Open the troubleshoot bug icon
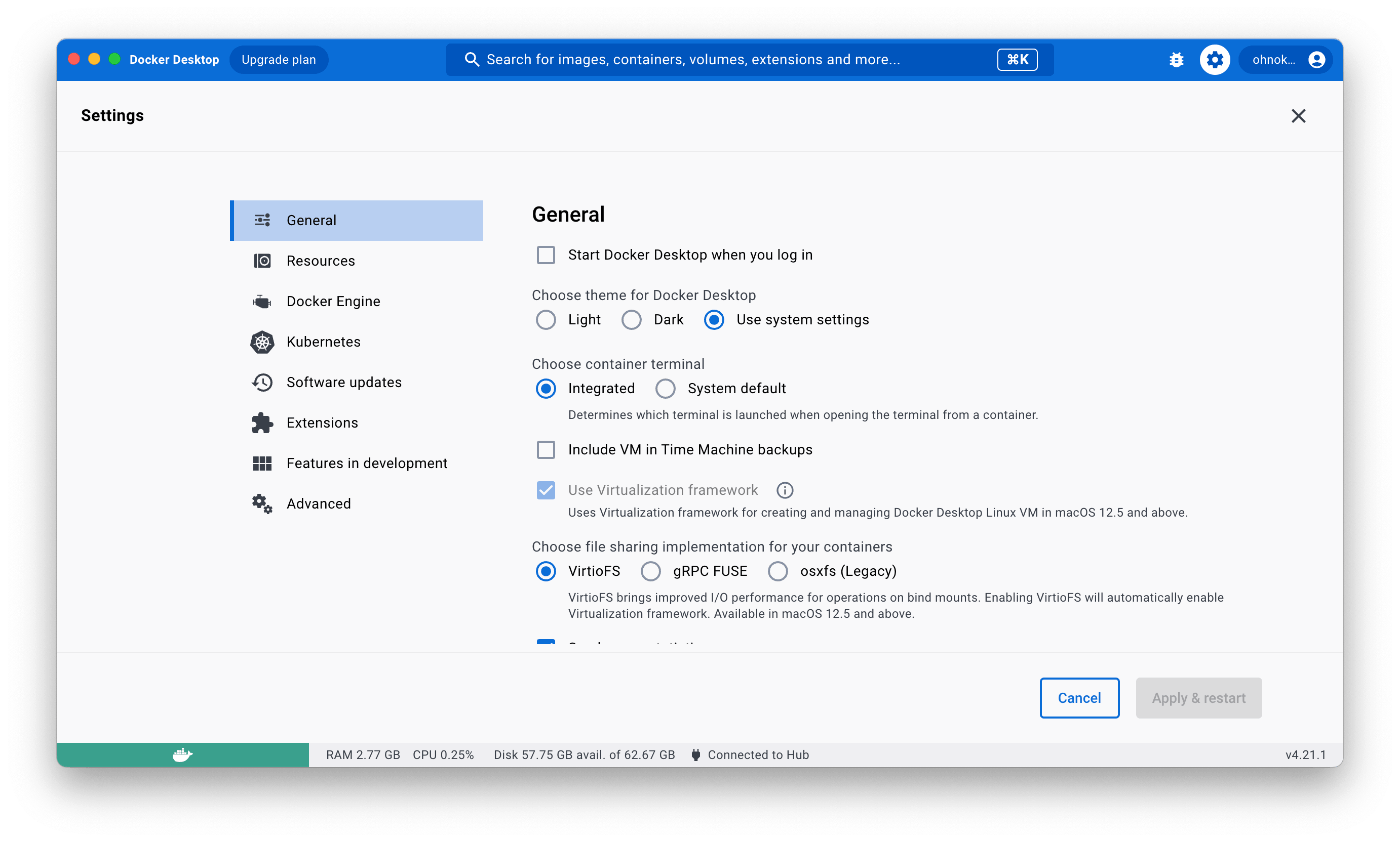Screen dimensions: 1400x842 1176,60
